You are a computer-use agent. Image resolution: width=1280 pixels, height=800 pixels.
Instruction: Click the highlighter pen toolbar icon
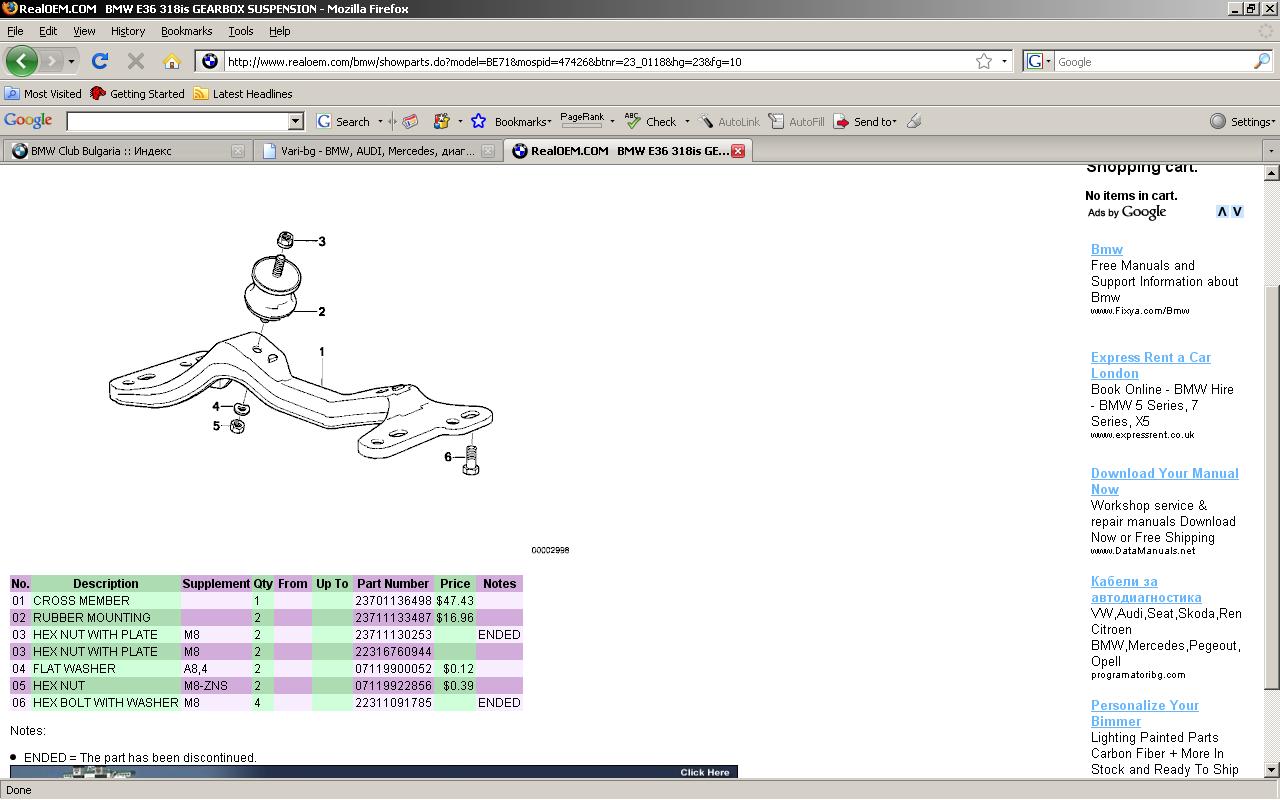pos(914,121)
